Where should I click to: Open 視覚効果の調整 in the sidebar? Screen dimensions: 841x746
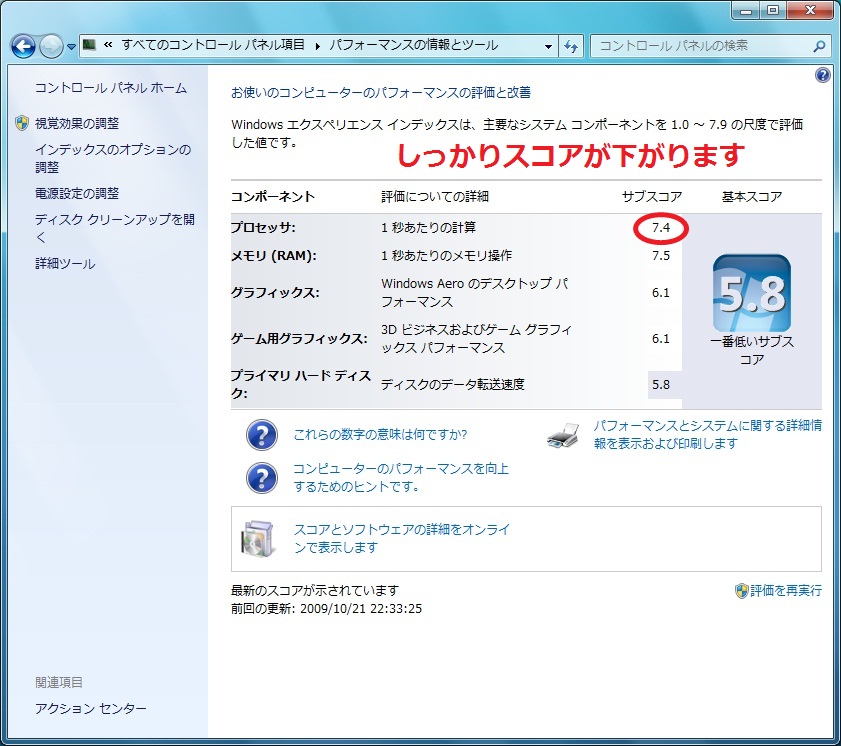click(x=76, y=123)
